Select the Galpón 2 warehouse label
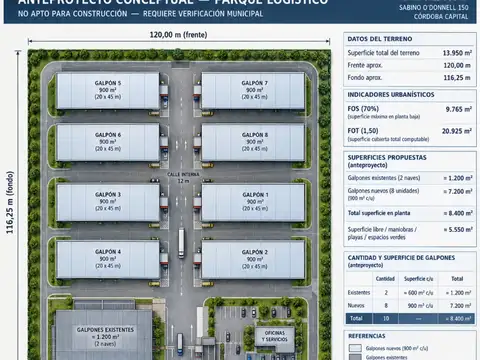480x360 pixels. pos(254,259)
